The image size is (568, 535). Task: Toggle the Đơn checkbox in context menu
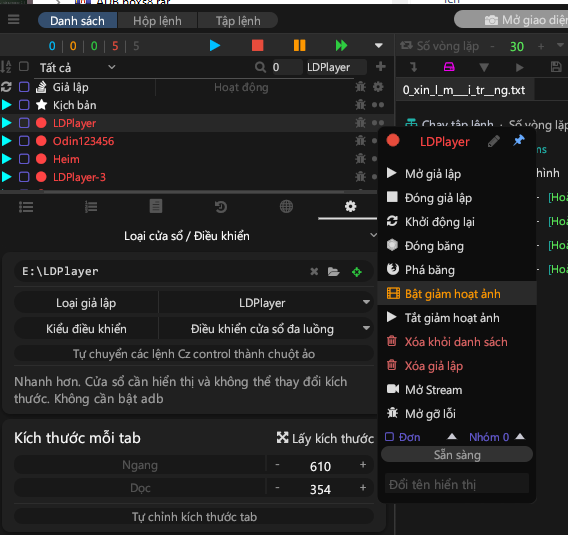(389, 437)
